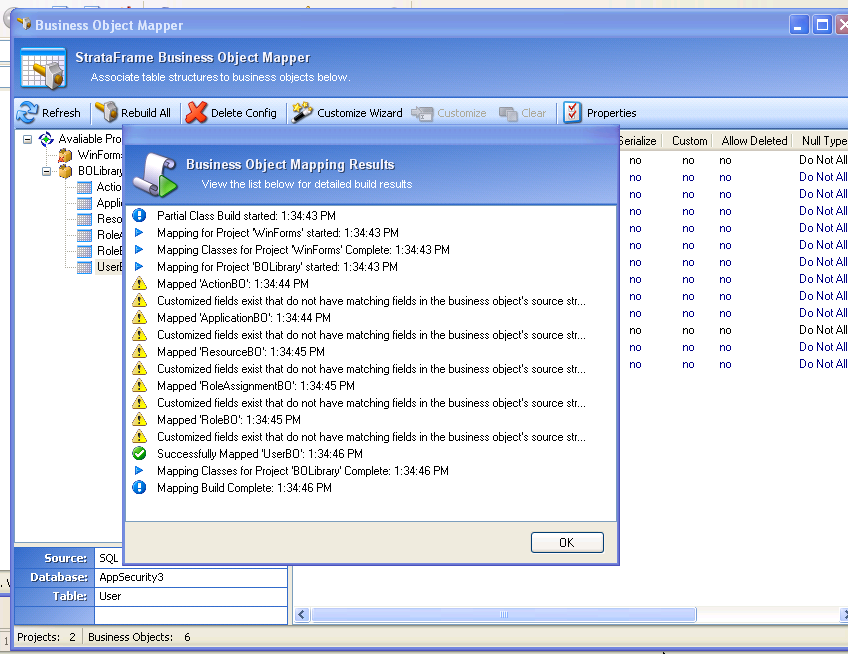Select the 'Mapping Build Complete' log entry
The height and width of the screenshot is (654, 848).
(244, 488)
